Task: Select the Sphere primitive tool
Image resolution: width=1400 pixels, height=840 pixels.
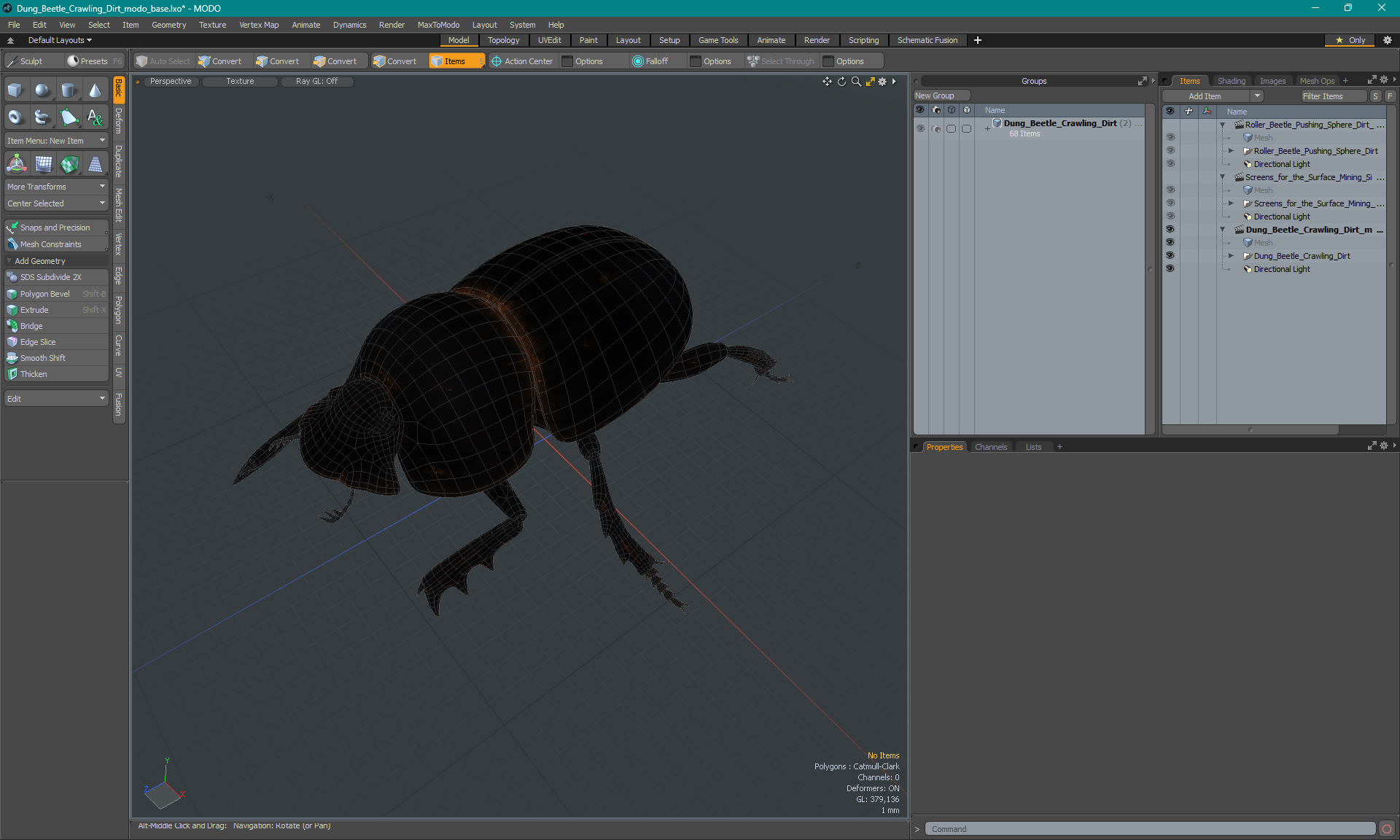Action: [x=42, y=90]
